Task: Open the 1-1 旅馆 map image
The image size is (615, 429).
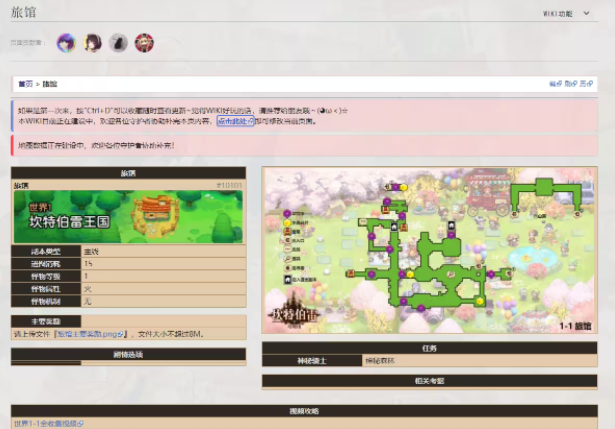Action: (x=429, y=250)
